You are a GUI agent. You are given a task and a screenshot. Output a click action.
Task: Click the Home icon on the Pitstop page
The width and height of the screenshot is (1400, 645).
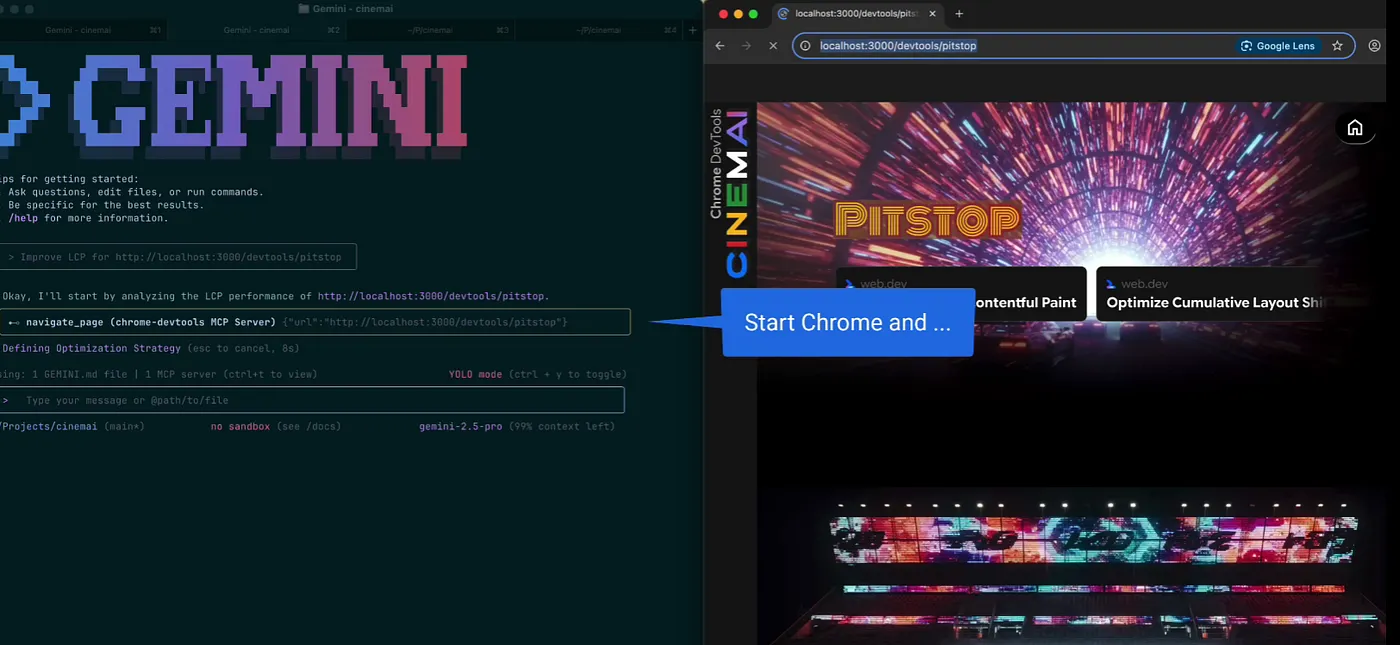[1355, 128]
